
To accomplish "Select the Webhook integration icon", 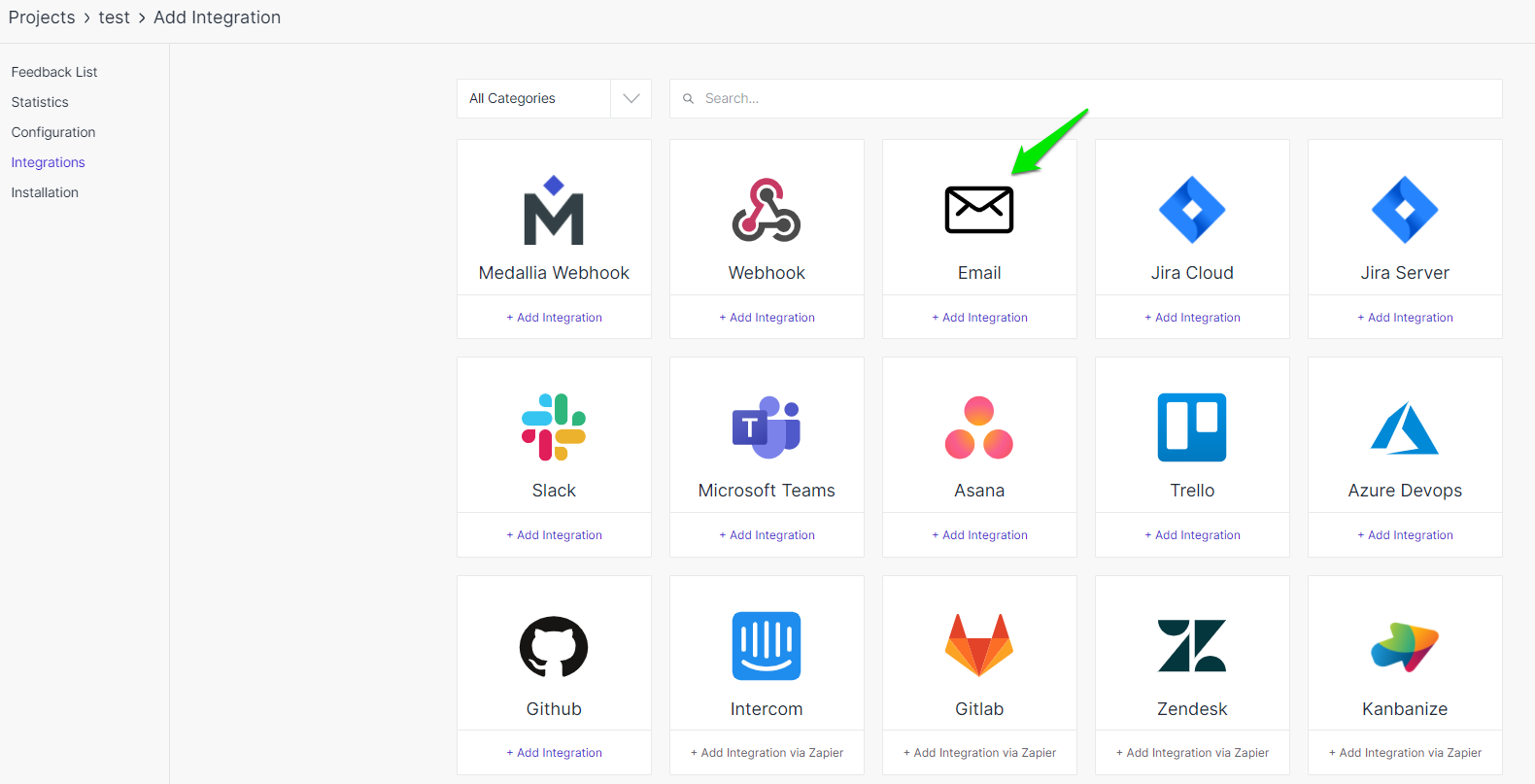I will pos(767,210).
